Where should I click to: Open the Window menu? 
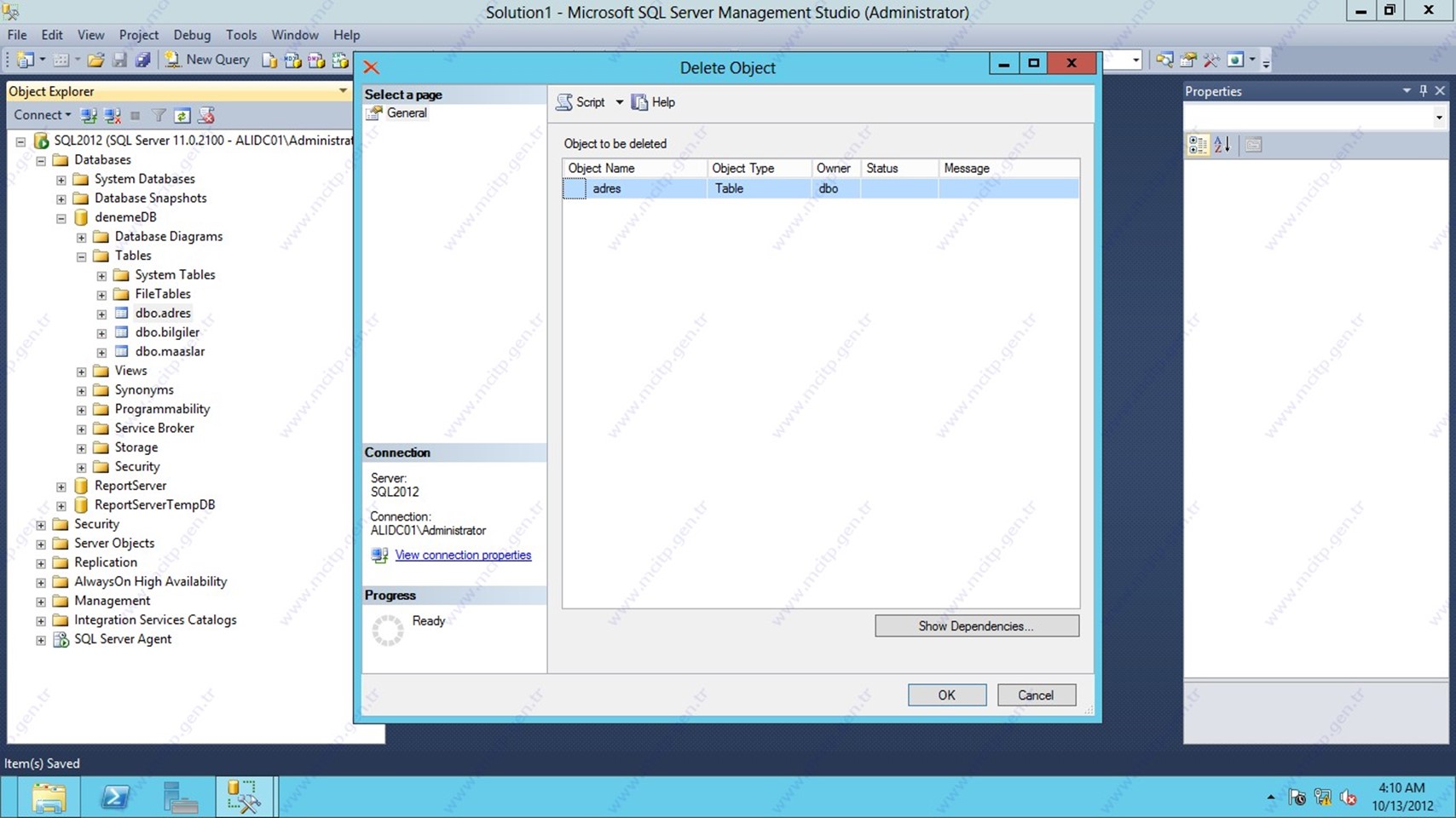295,35
